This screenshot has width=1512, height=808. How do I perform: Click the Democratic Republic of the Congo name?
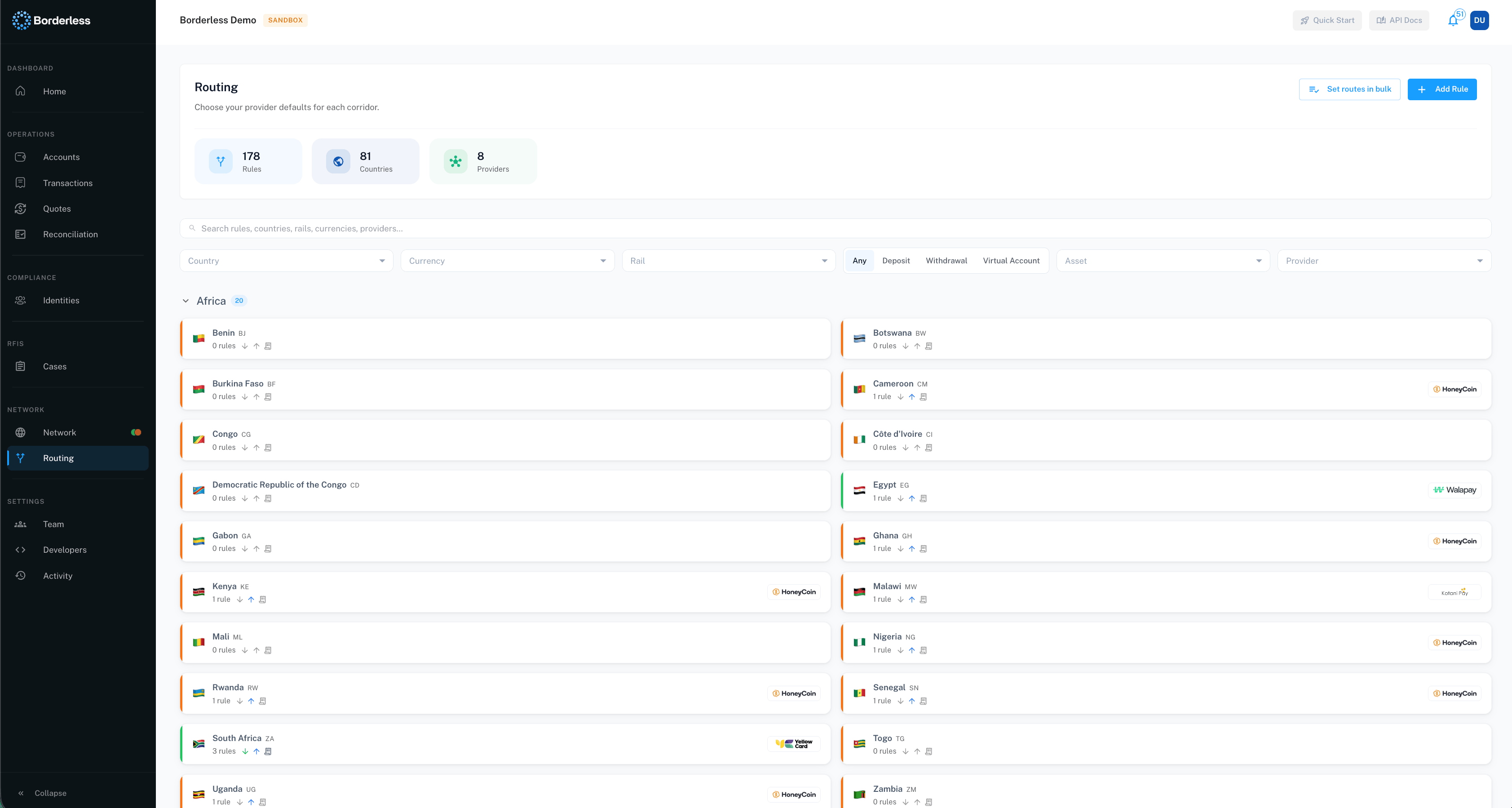279,485
